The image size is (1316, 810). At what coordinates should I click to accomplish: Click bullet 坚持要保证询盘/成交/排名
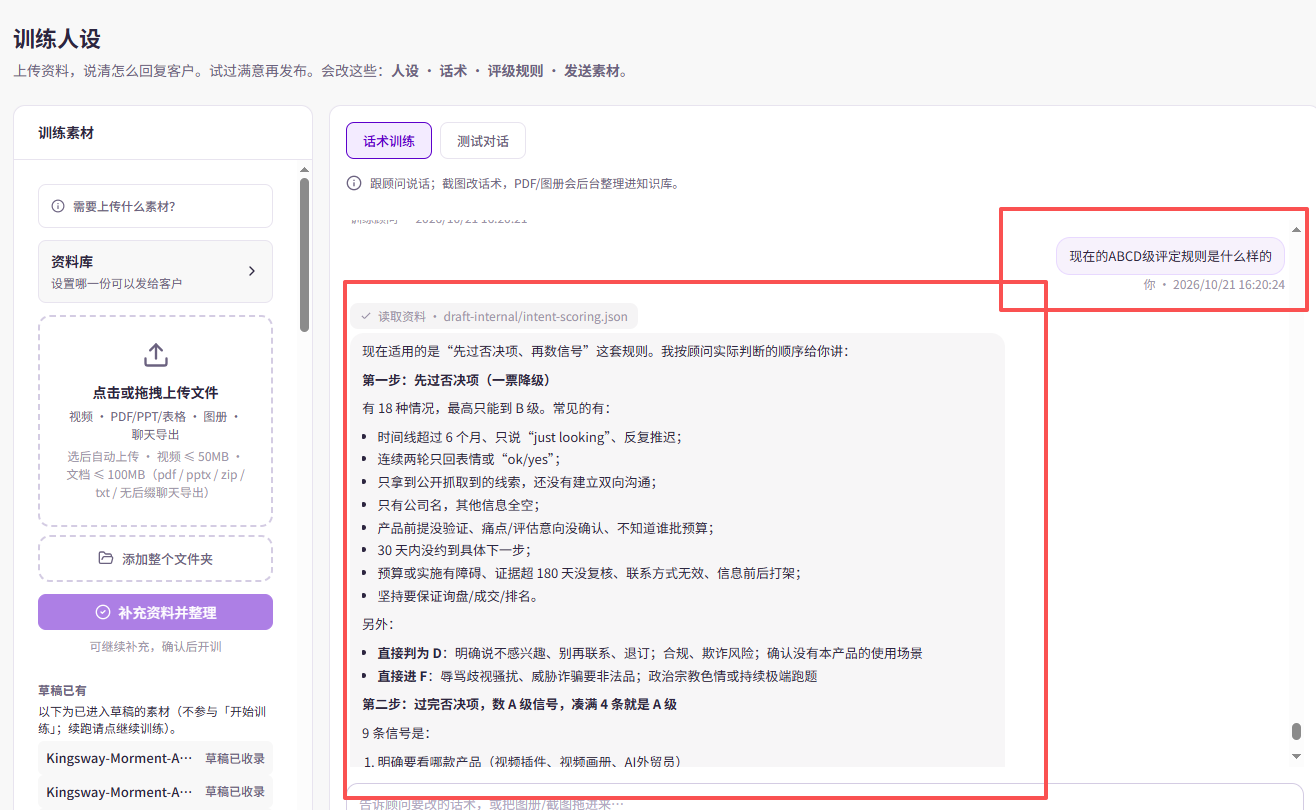(457, 596)
